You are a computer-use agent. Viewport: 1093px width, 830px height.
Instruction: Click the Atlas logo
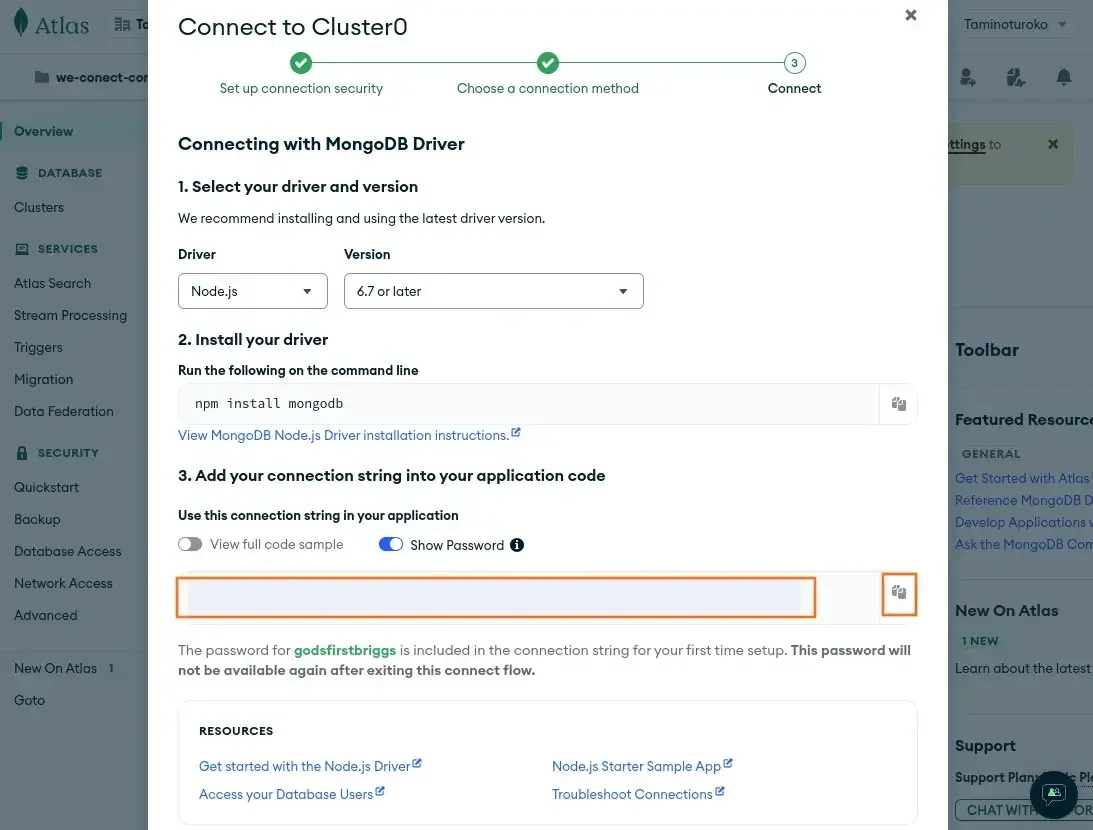(52, 25)
